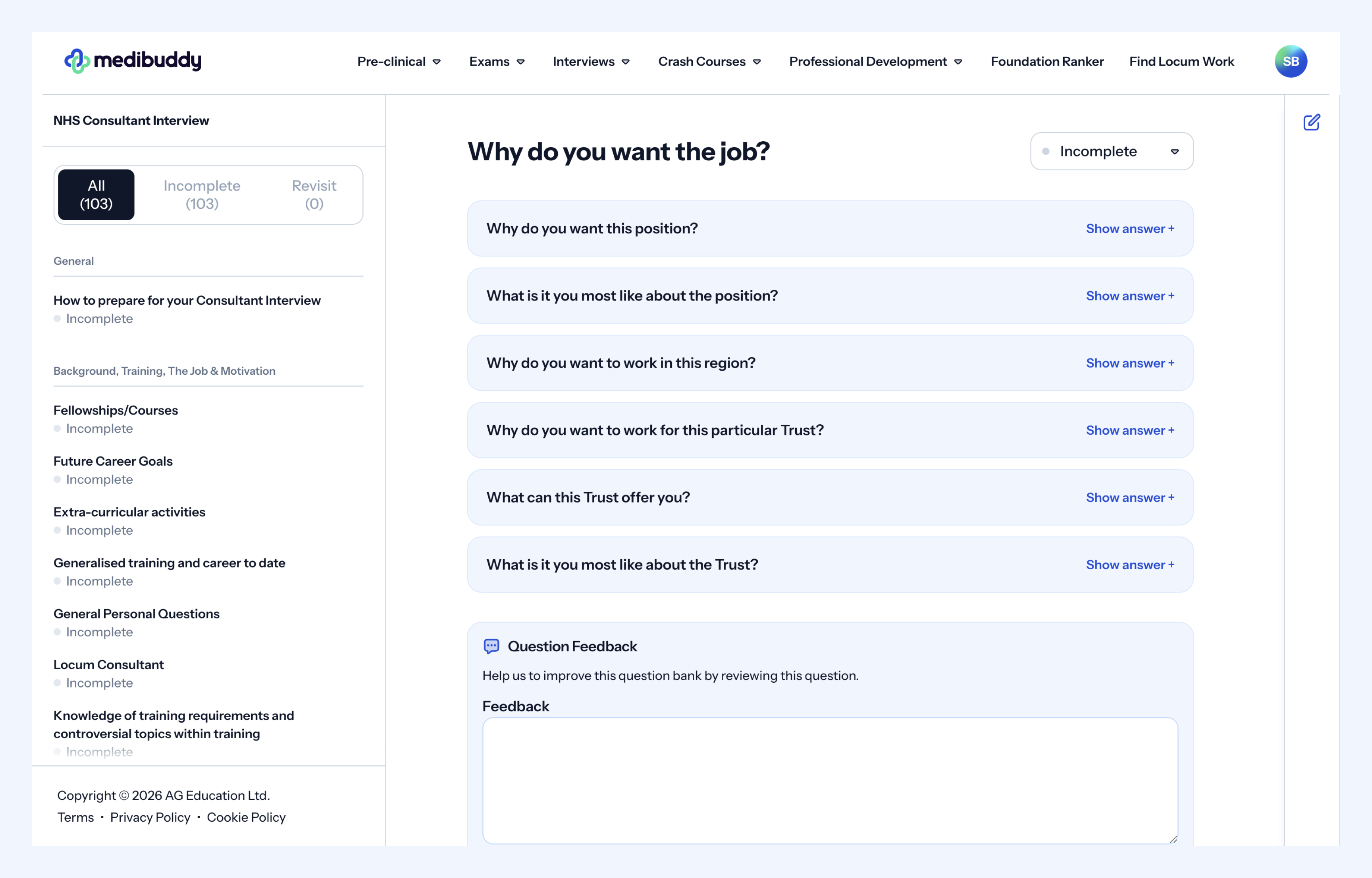Click inside the Feedback text area
1372x878 pixels.
coord(830,780)
